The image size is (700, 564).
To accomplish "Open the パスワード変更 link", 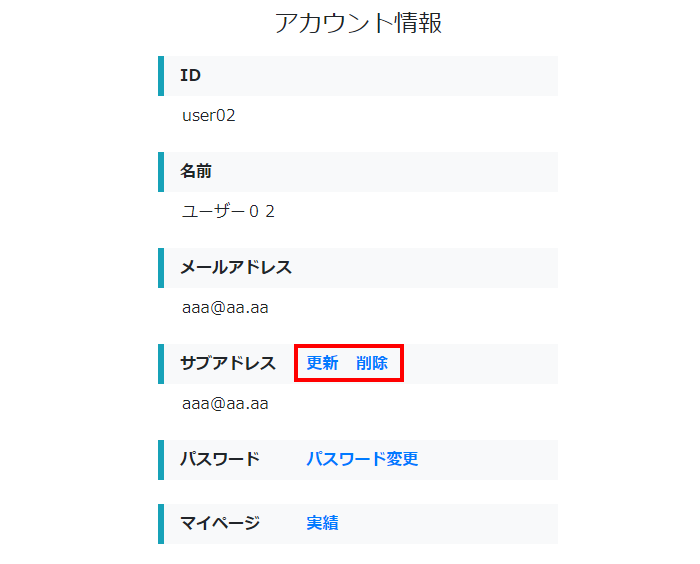I will pos(362,459).
